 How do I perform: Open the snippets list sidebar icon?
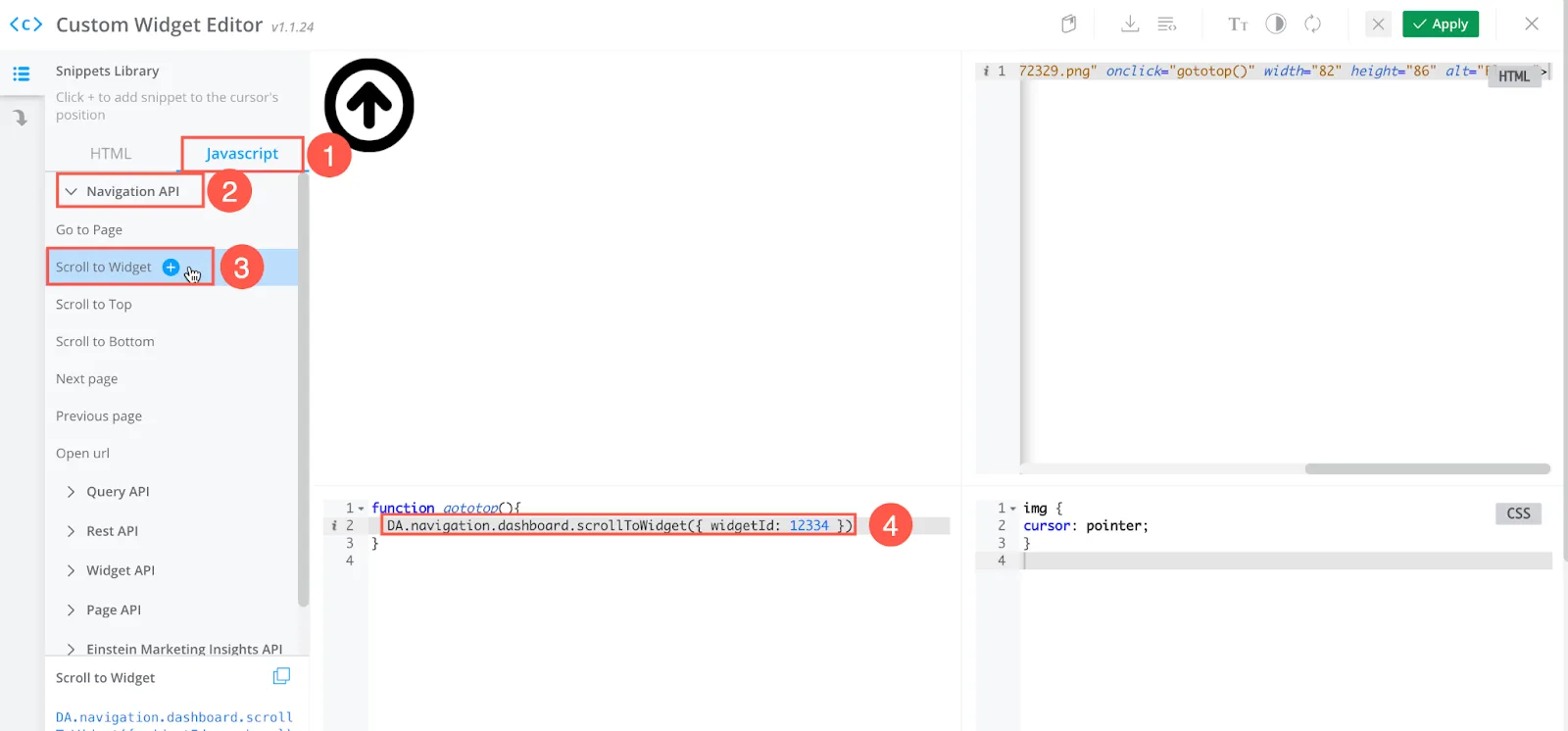click(x=21, y=73)
